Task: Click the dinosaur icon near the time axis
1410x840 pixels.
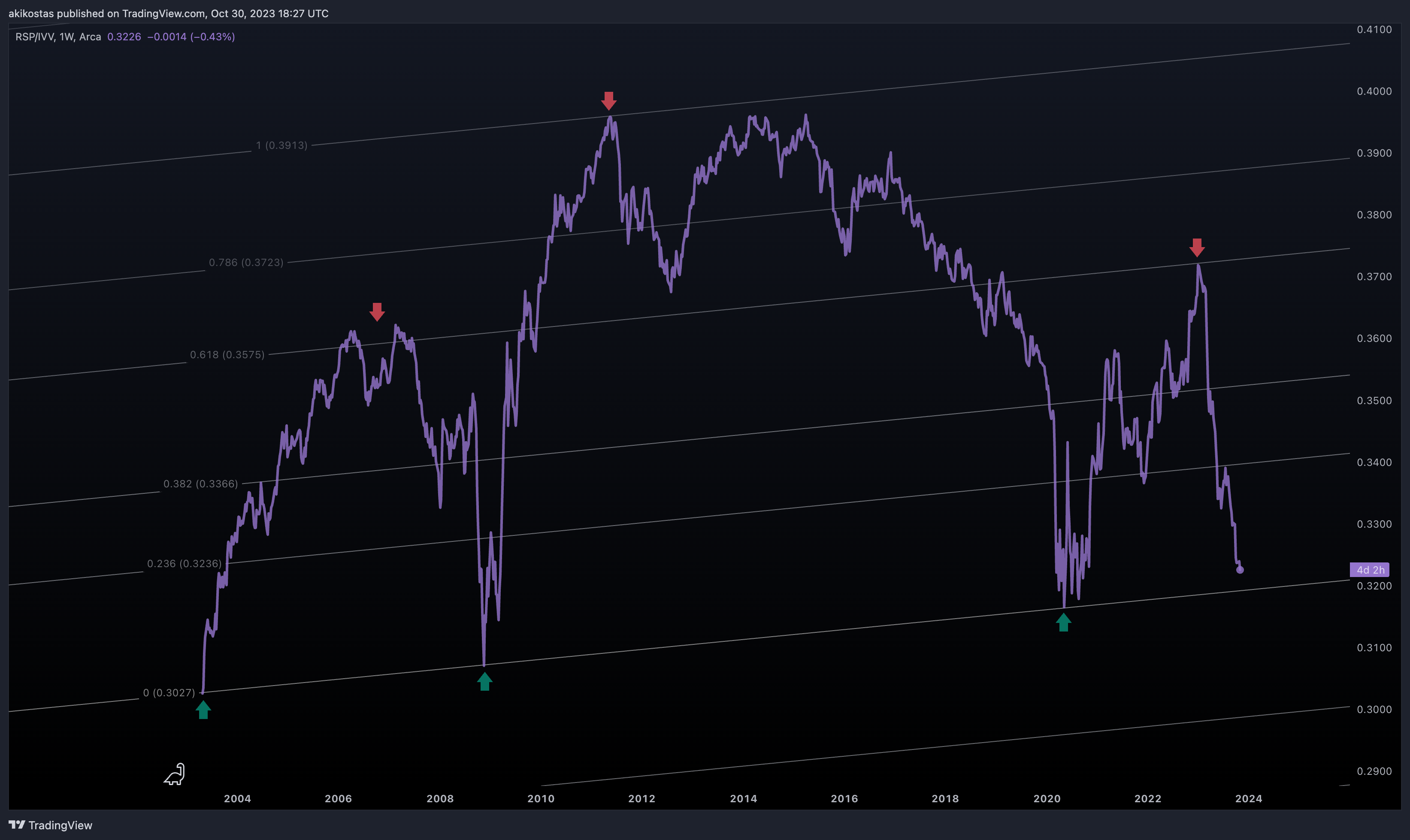Action: [175, 774]
